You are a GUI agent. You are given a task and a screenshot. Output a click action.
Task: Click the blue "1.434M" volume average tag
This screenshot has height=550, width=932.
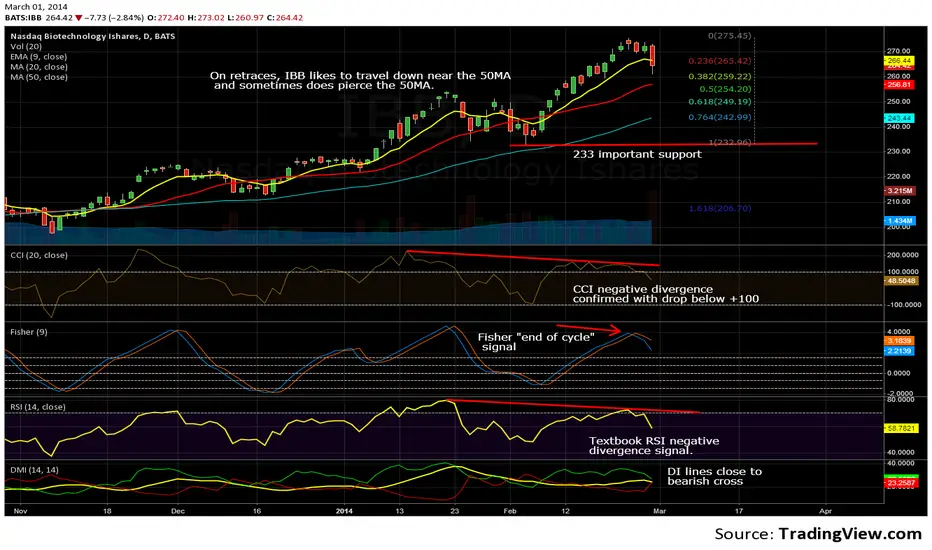(x=899, y=221)
